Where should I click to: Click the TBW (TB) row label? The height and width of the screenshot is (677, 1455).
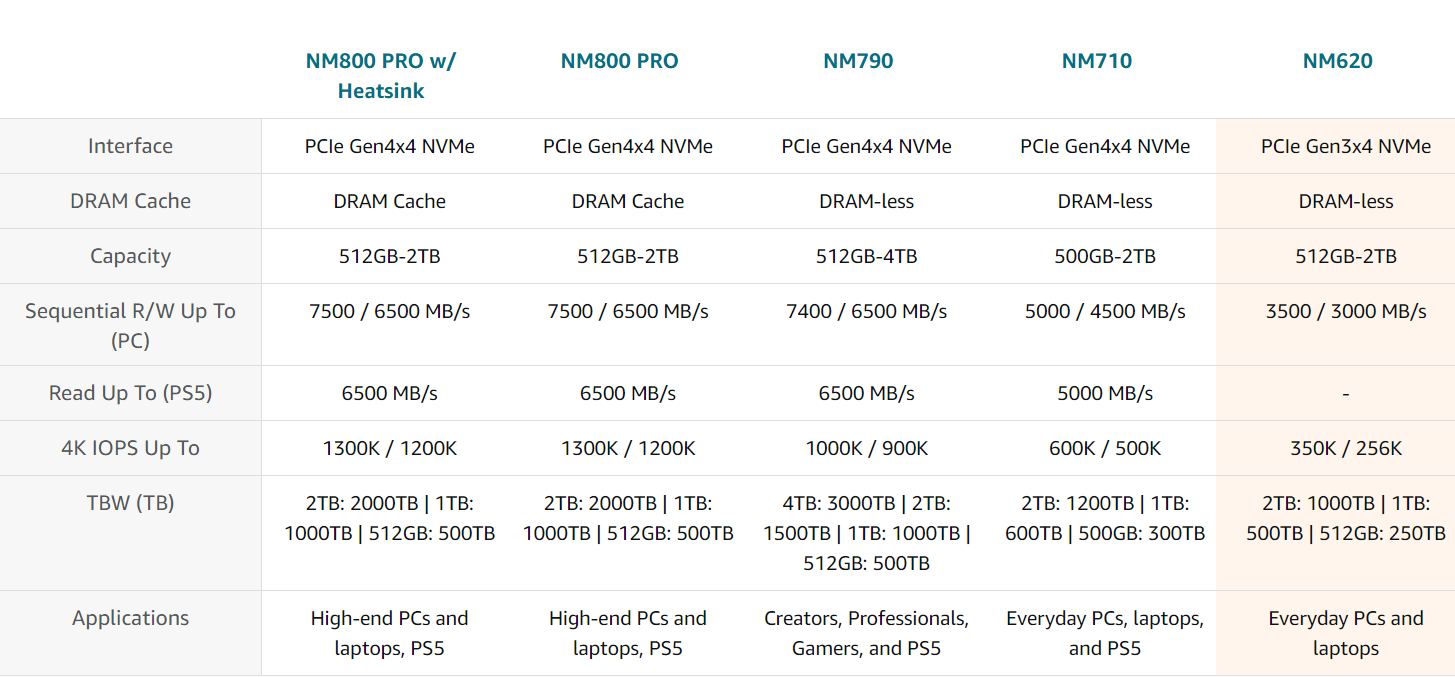click(x=130, y=503)
